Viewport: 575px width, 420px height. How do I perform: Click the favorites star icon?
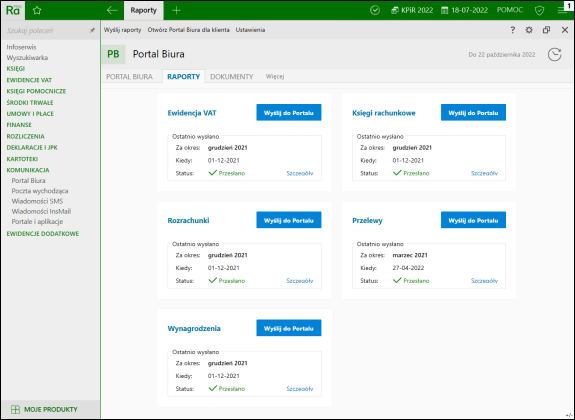click(37, 11)
